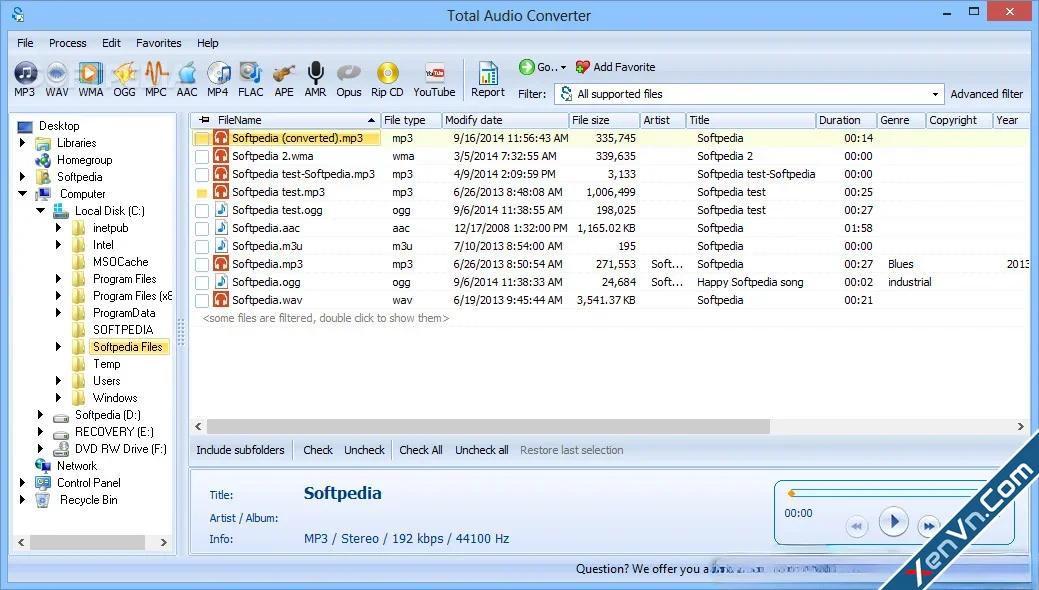Open the Favorites menu
Screen dimensions: 1039x590
(x=159, y=43)
